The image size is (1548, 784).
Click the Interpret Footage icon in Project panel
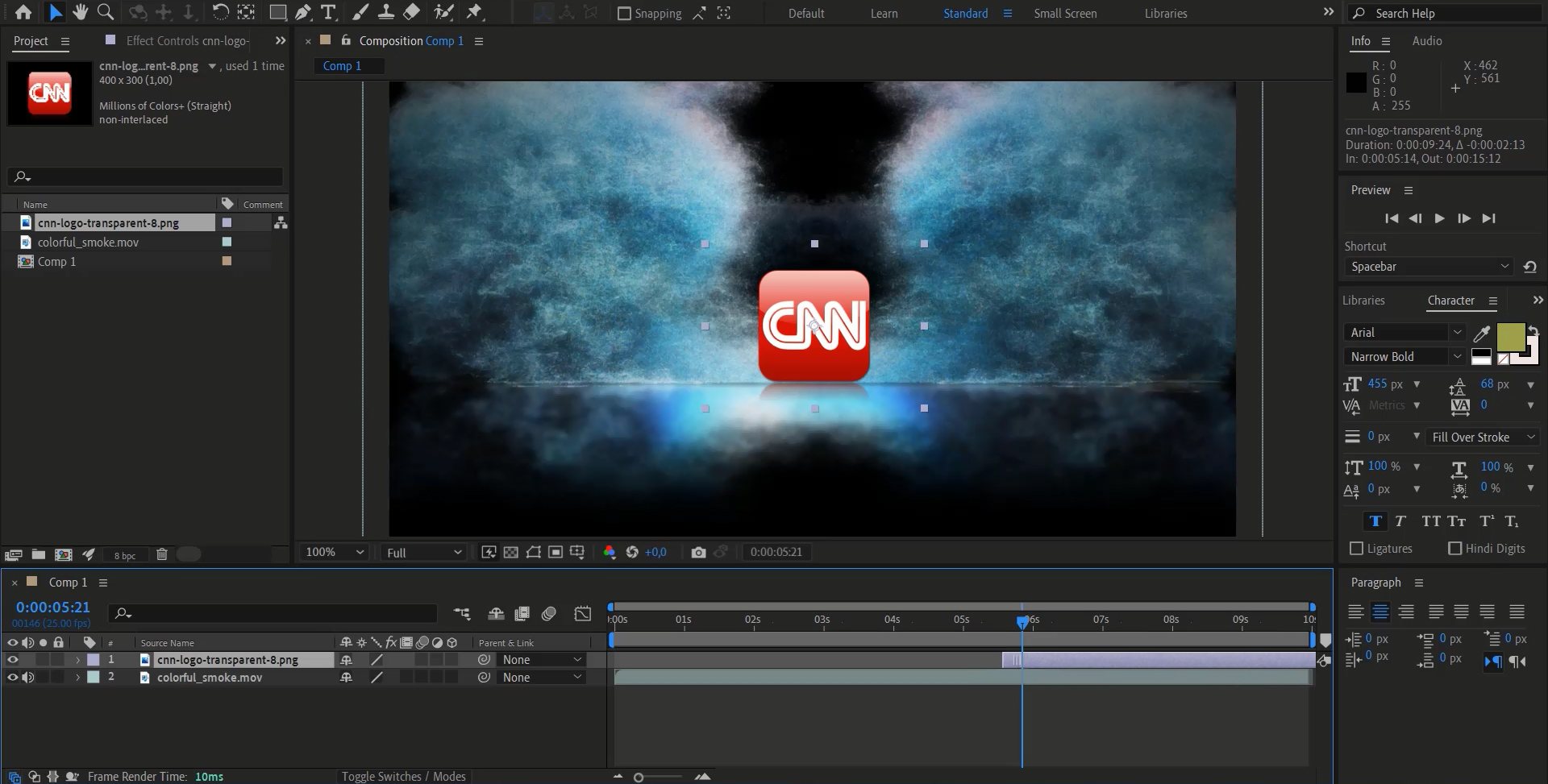pos(13,554)
